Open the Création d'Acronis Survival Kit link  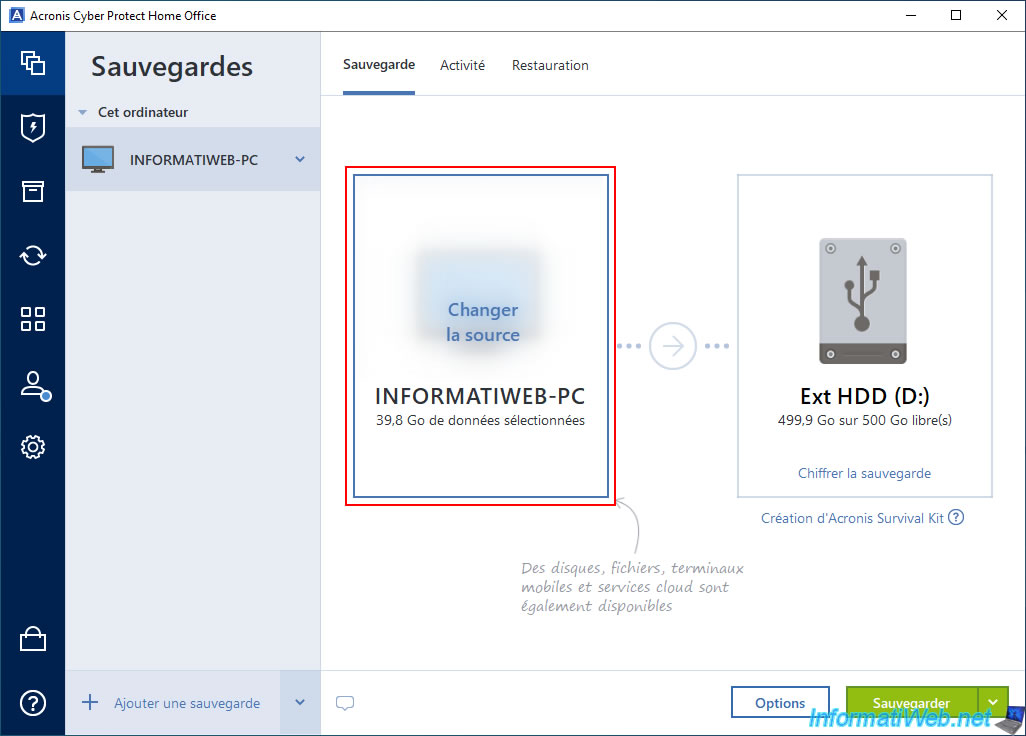853,518
